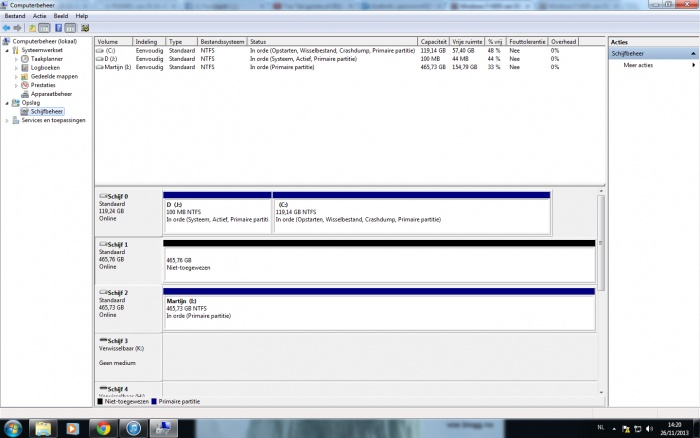
Task: Click the blue Help toolbar icon
Action: click(59, 28)
